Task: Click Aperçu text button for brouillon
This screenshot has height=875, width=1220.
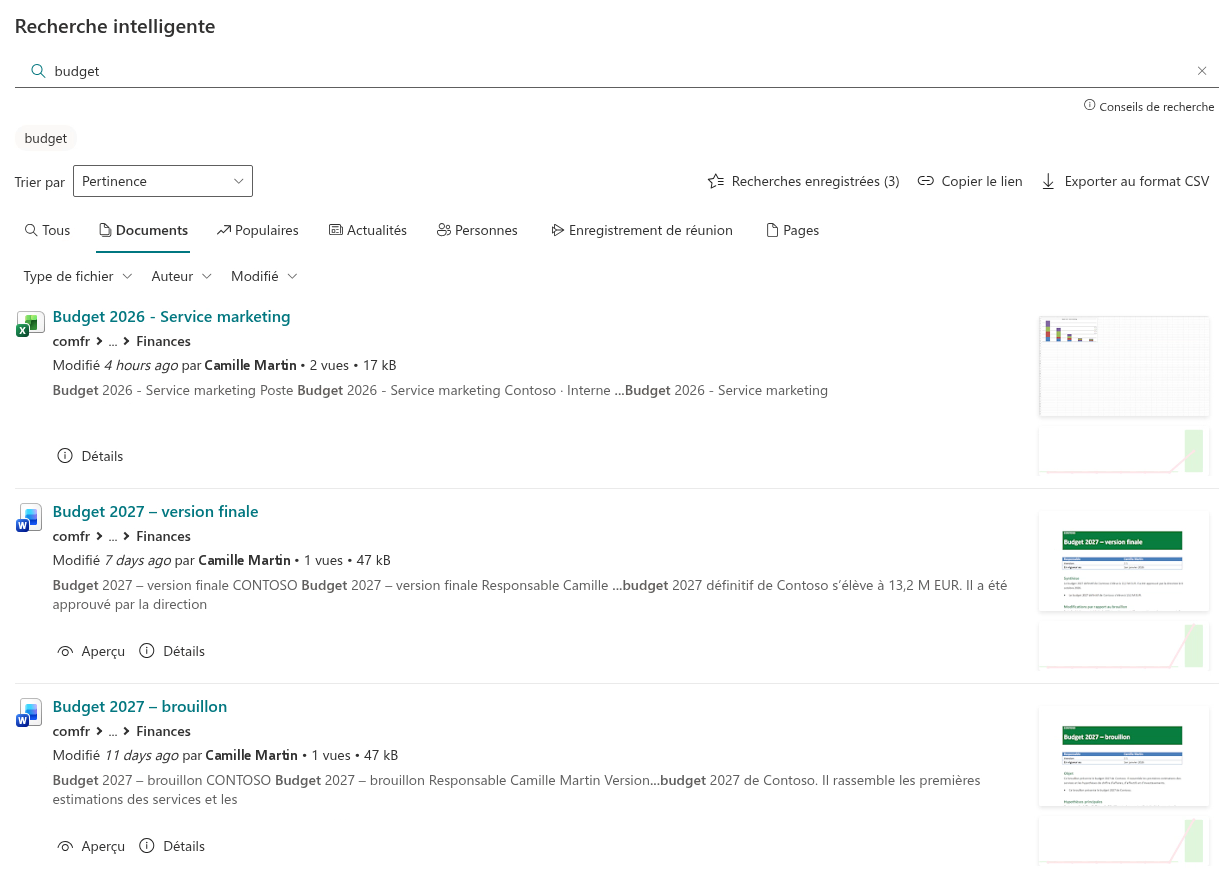Action: tap(103, 846)
